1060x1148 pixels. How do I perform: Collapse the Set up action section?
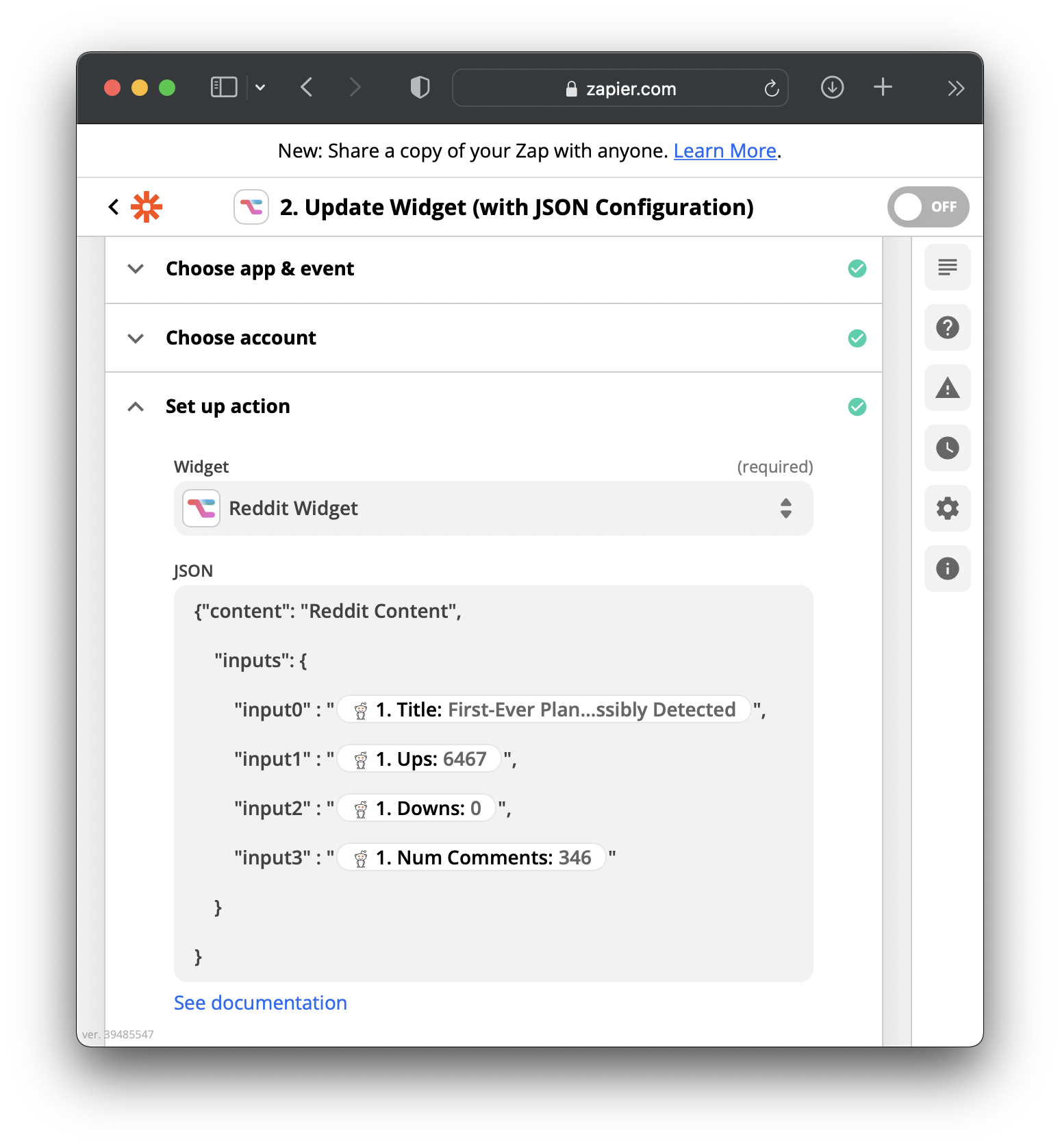coord(493,407)
